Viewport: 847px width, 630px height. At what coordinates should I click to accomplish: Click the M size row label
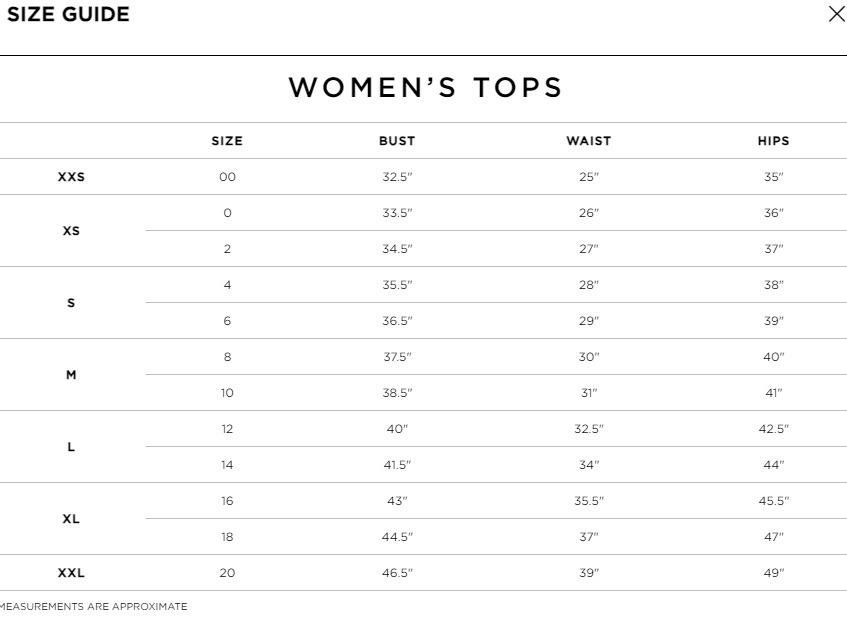[x=71, y=375]
